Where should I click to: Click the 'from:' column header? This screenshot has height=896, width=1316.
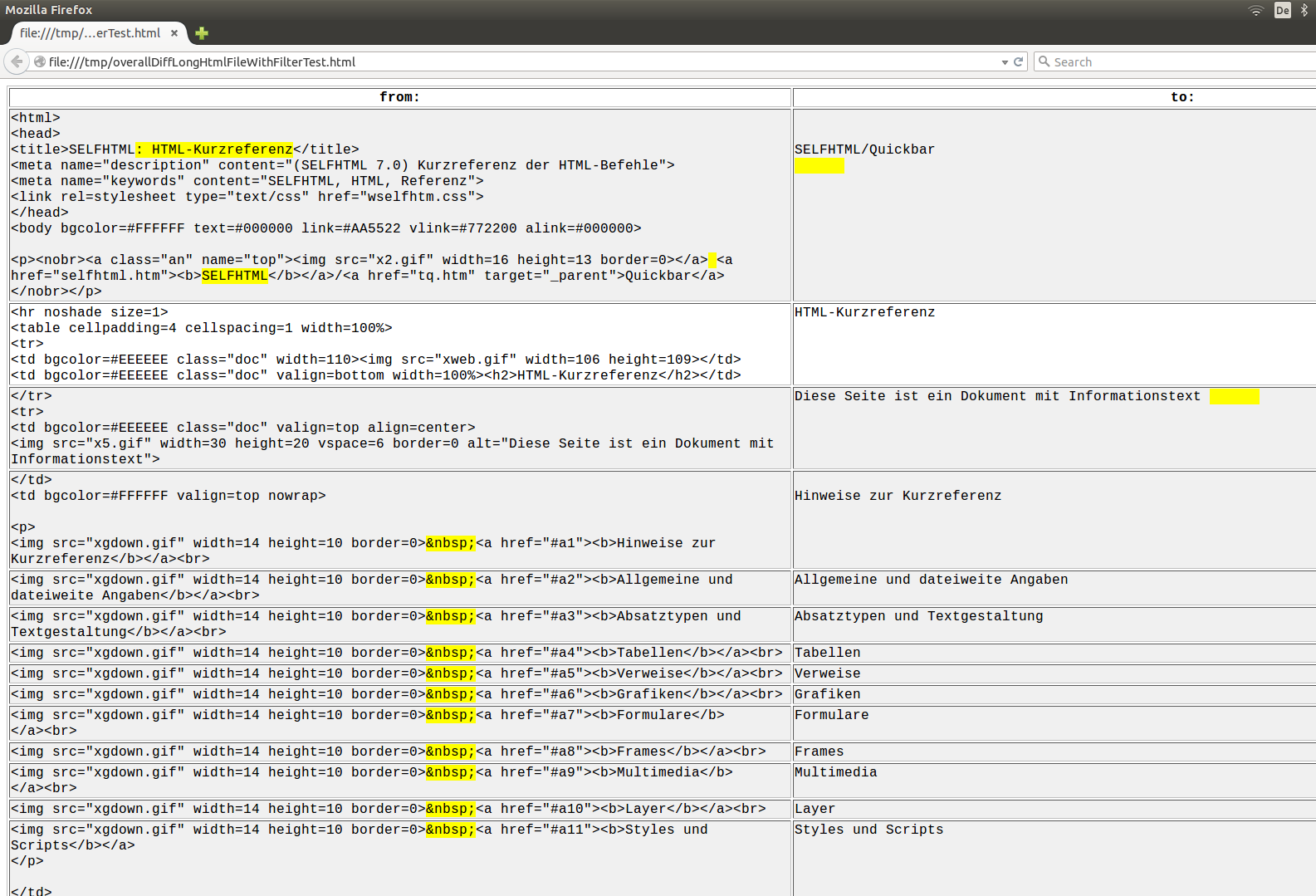(x=400, y=97)
